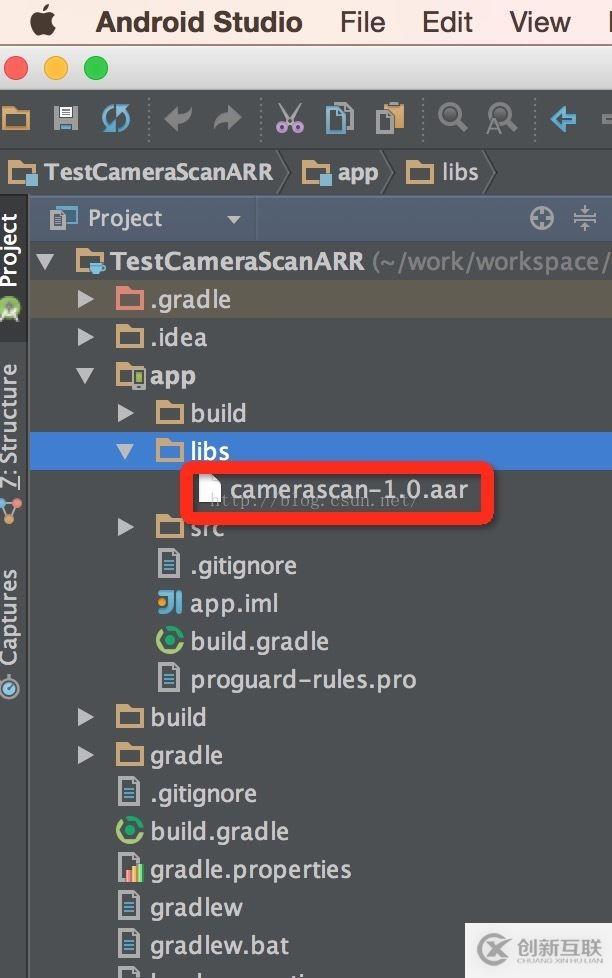The image size is (612, 978).
Task: Click the Copy icon
Action: pos(340,118)
